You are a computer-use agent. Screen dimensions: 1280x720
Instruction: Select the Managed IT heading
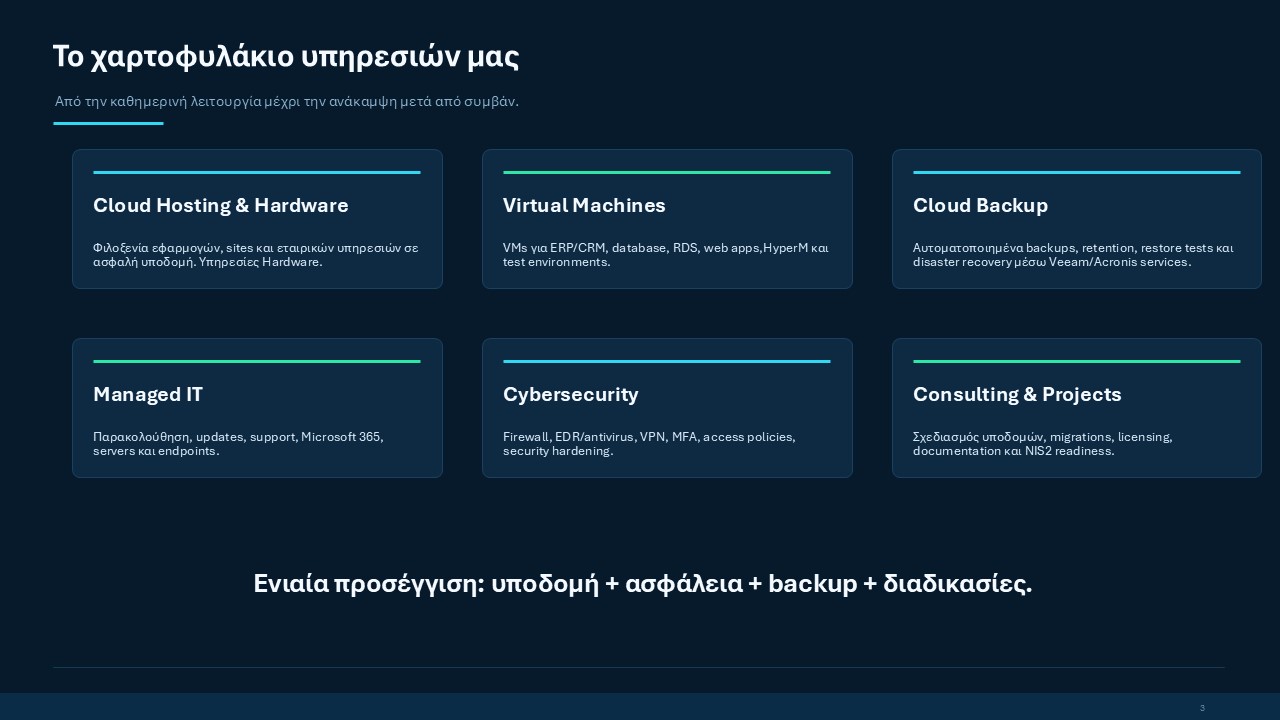pyautogui.click(x=148, y=394)
